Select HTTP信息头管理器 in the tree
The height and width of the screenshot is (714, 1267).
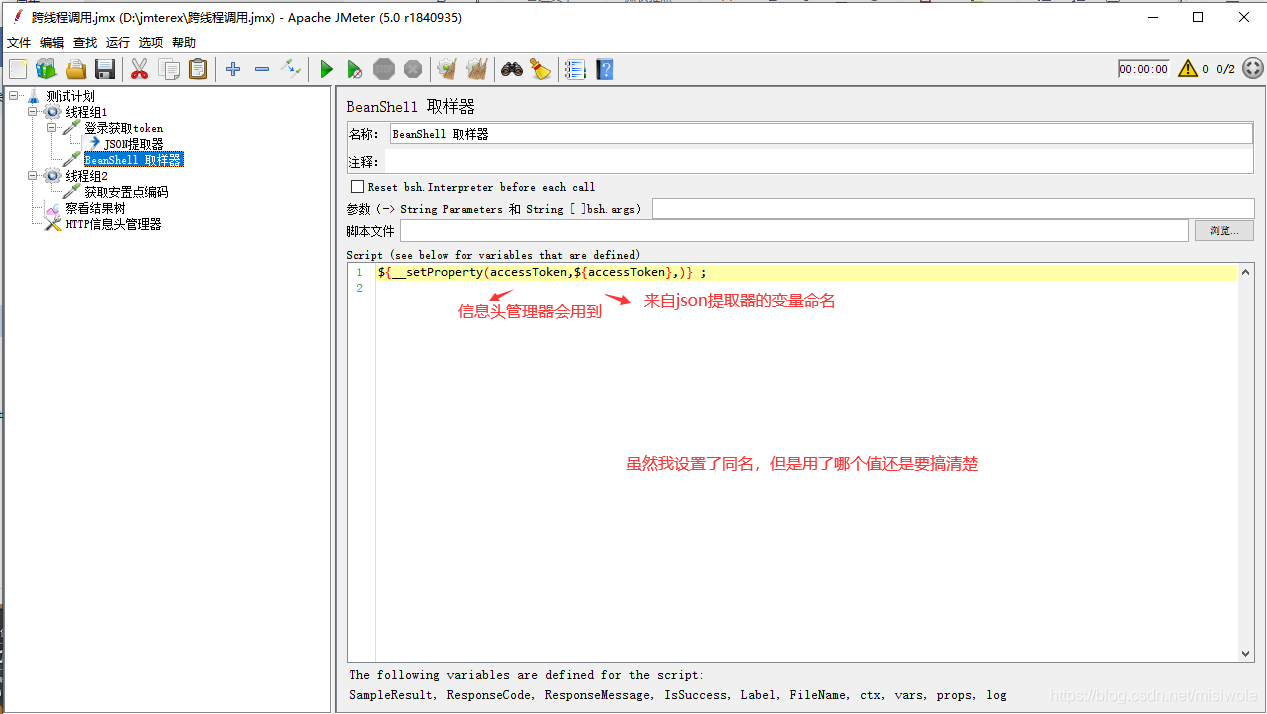(113, 224)
